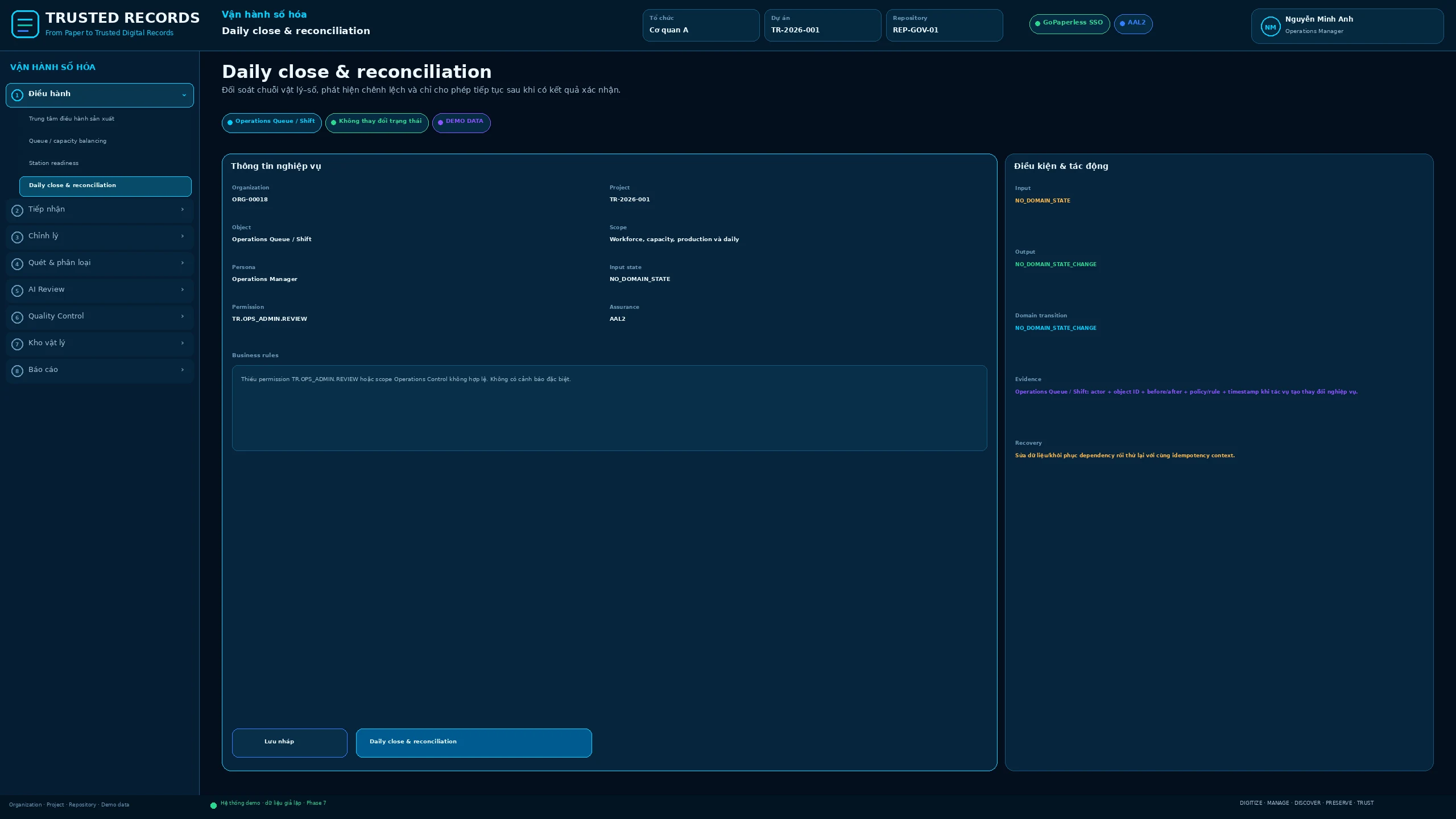
Task: Open the Nguyễn Minh Anh user profile card
Action: pyautogui.click(x=1347, y=26)
